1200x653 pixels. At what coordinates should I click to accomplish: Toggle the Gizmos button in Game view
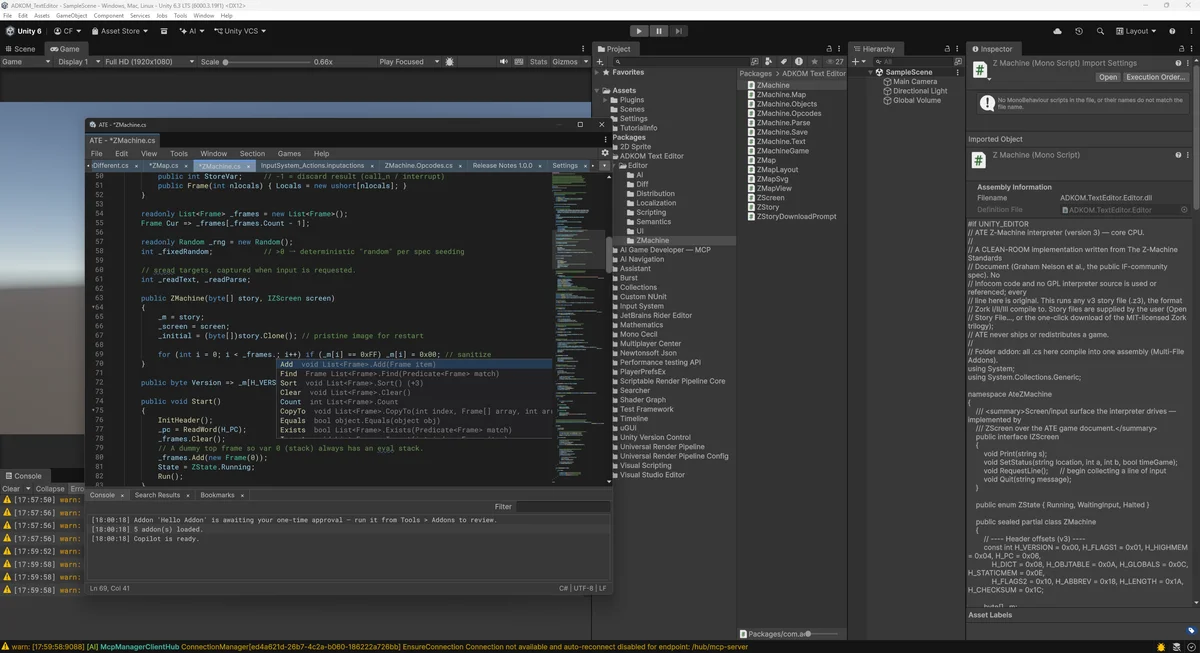point(564,62)
